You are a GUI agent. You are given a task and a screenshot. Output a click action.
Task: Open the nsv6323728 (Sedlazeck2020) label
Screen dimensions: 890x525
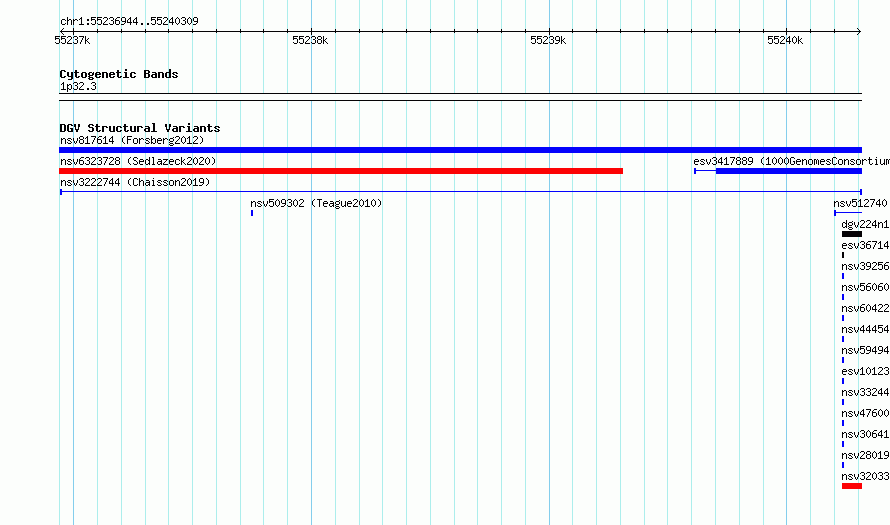[138, 161]
